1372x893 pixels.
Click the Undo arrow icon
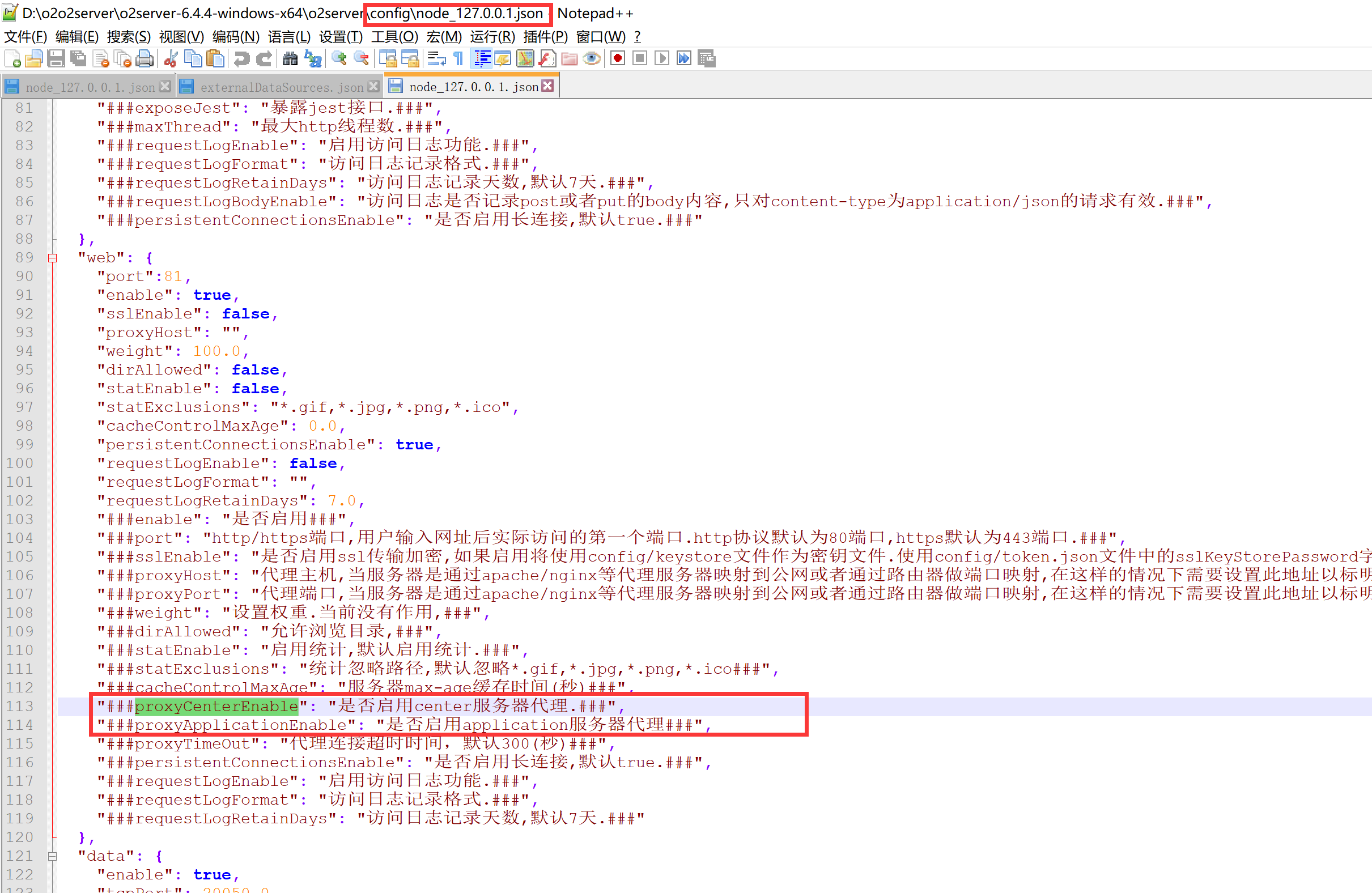click(x=242, y=58)
